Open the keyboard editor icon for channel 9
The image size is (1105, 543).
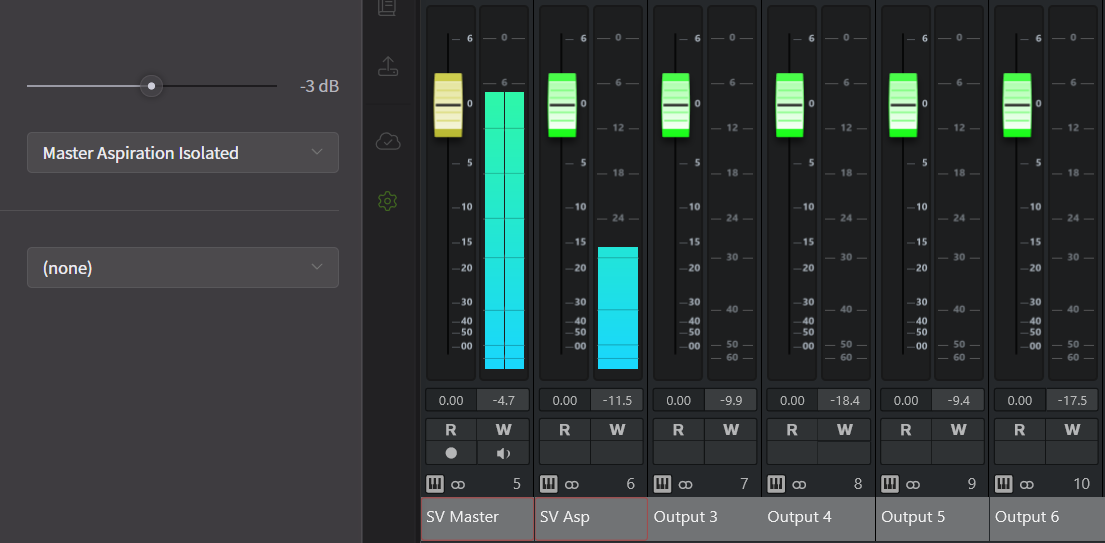[890, 484]
